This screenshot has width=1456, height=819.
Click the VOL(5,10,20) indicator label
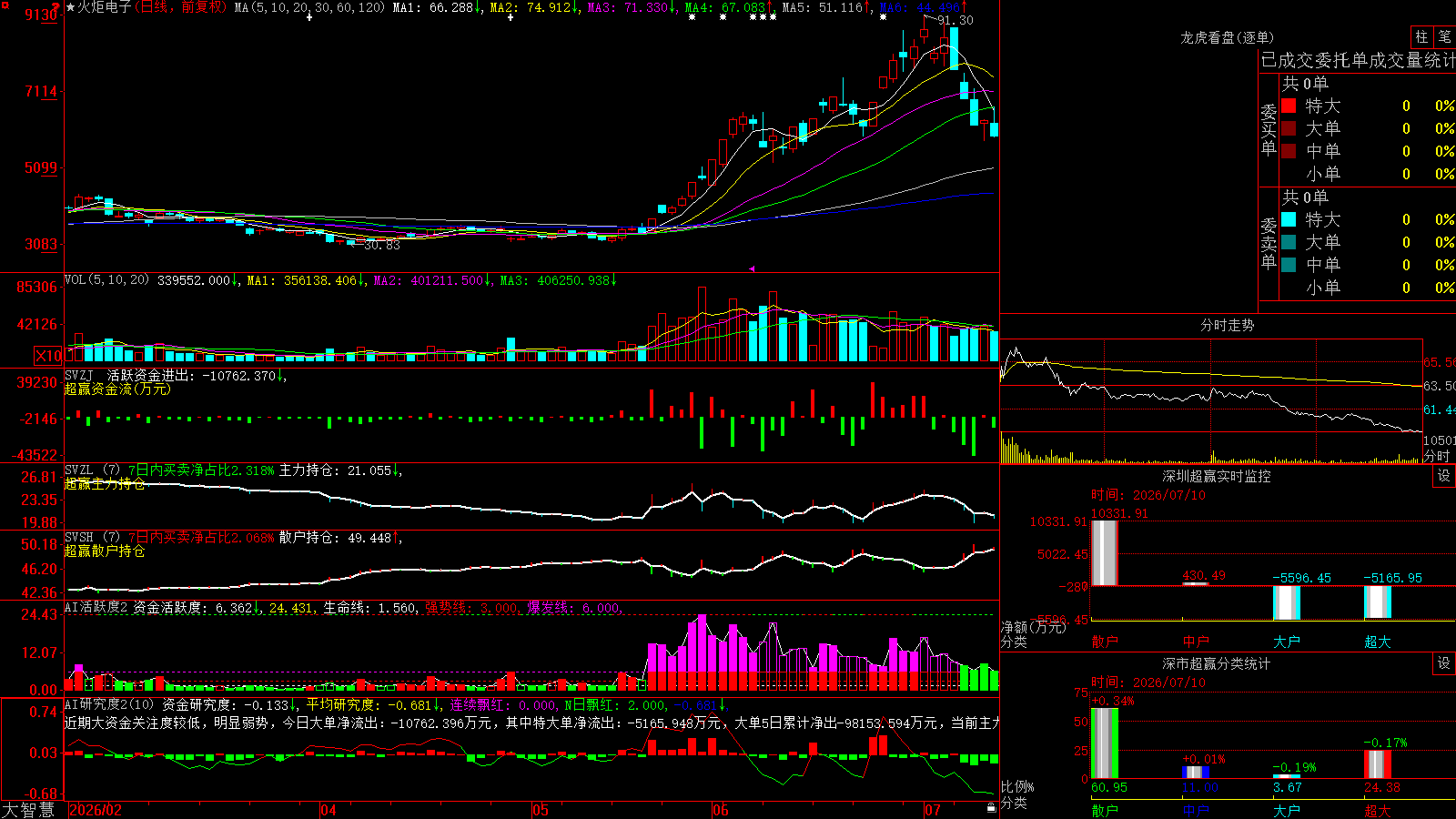(x=106, y=280)
